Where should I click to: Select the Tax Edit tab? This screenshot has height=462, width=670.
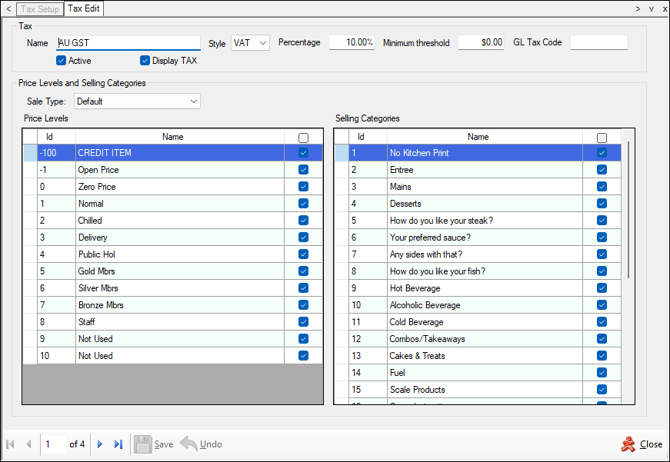click(x=84, y=8)
